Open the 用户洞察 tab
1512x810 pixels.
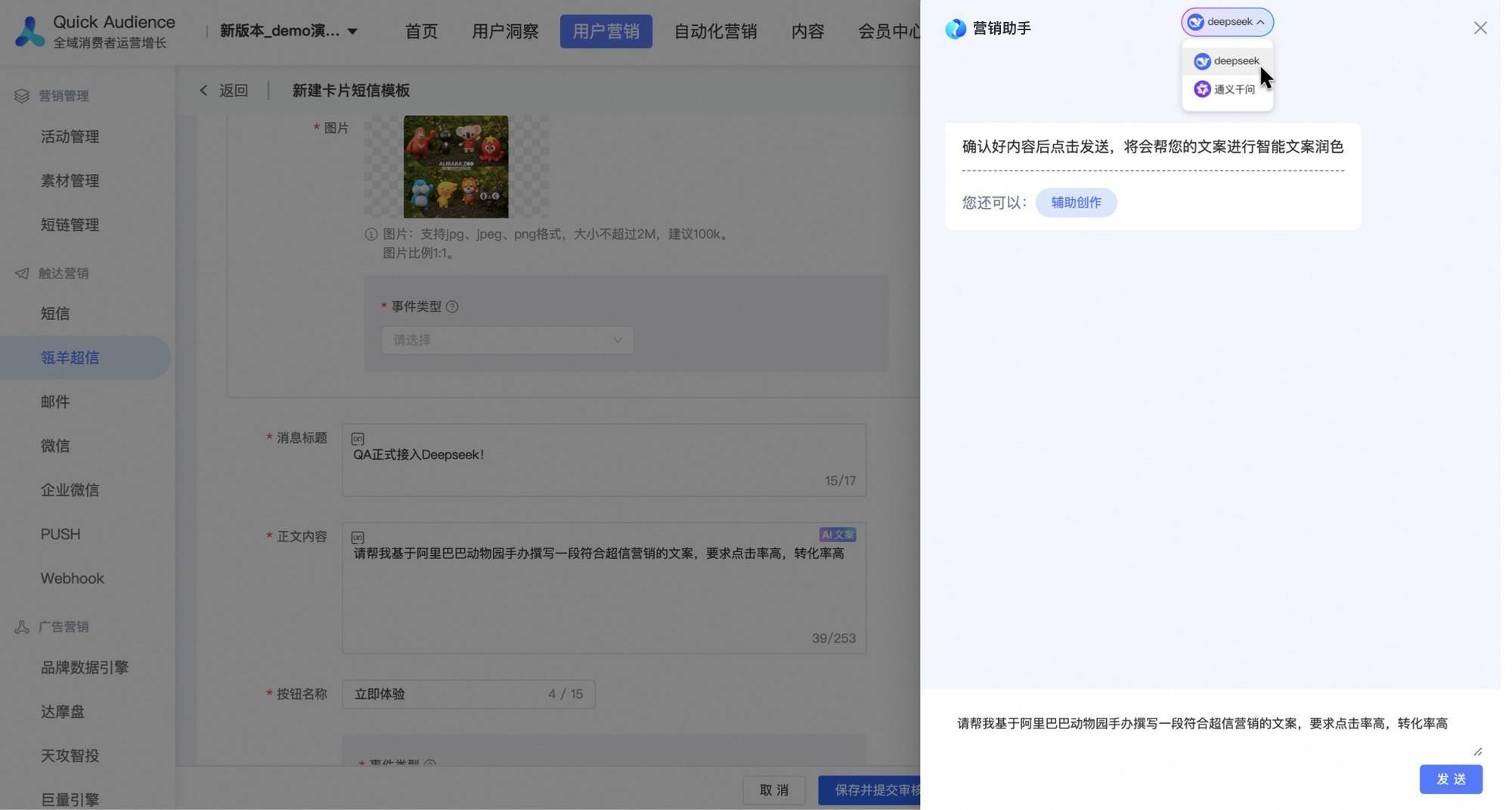click(x=505, y=31)
